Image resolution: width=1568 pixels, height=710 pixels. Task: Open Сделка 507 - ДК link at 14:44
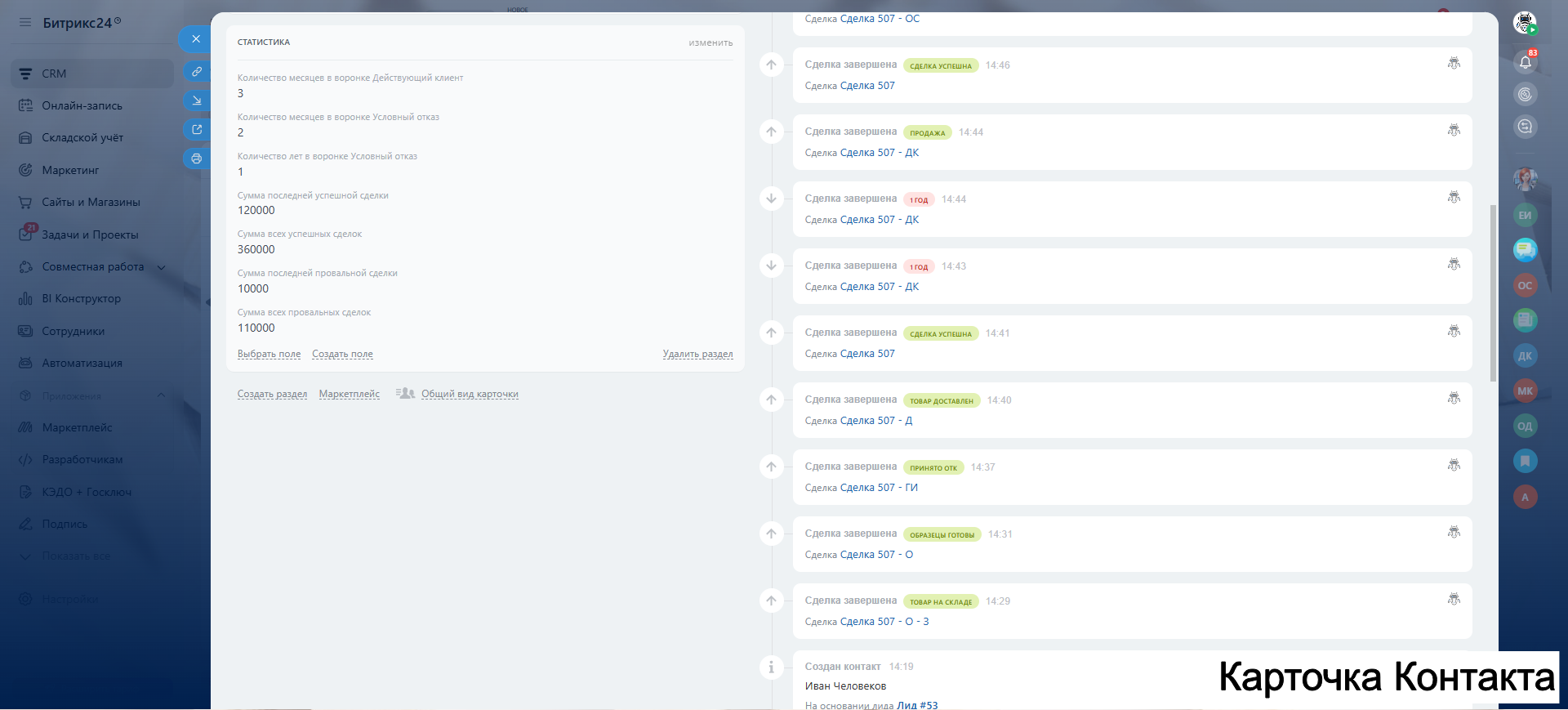click(x=879, y=153)
